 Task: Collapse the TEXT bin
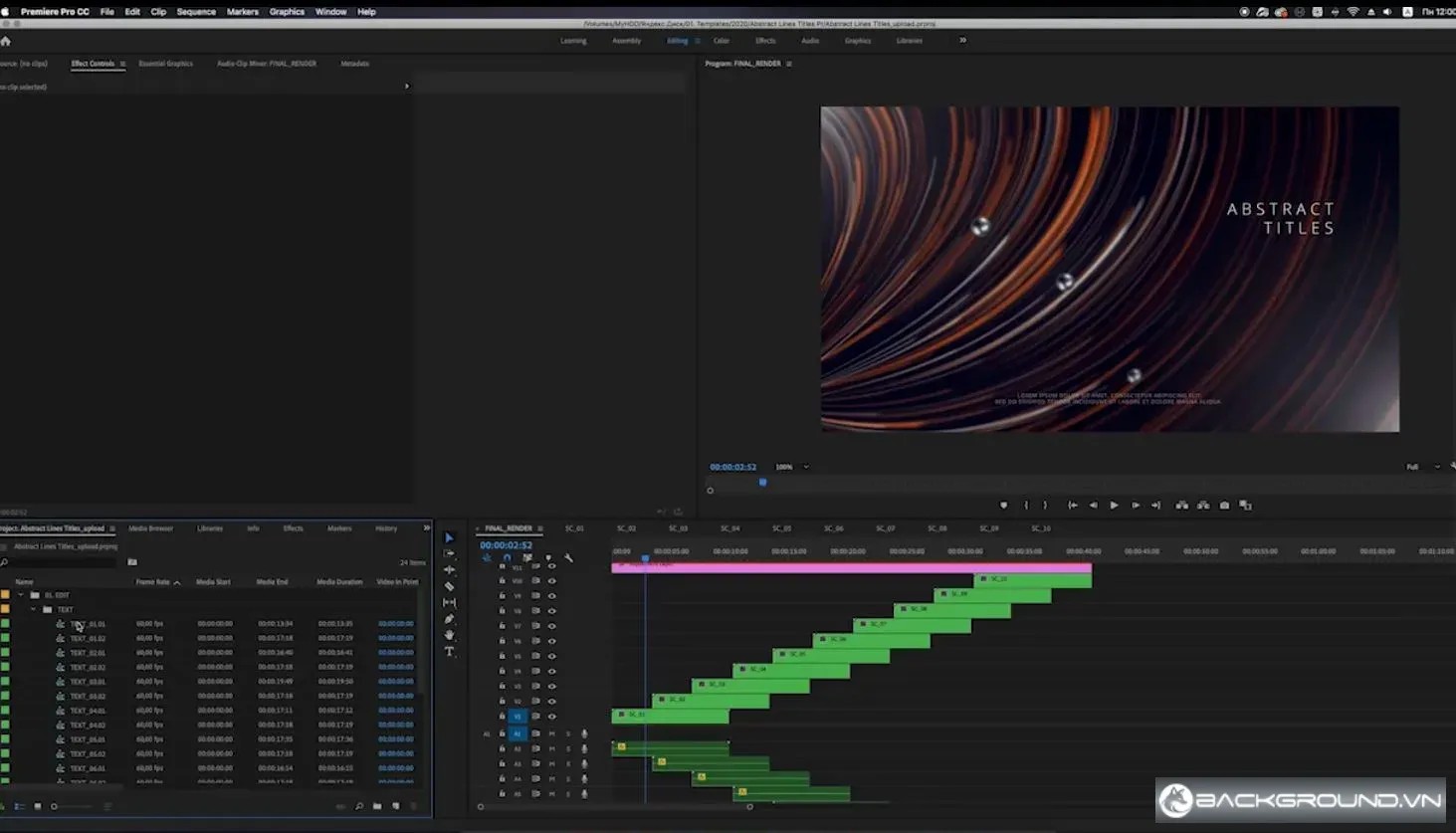click(x=33, y=609)
